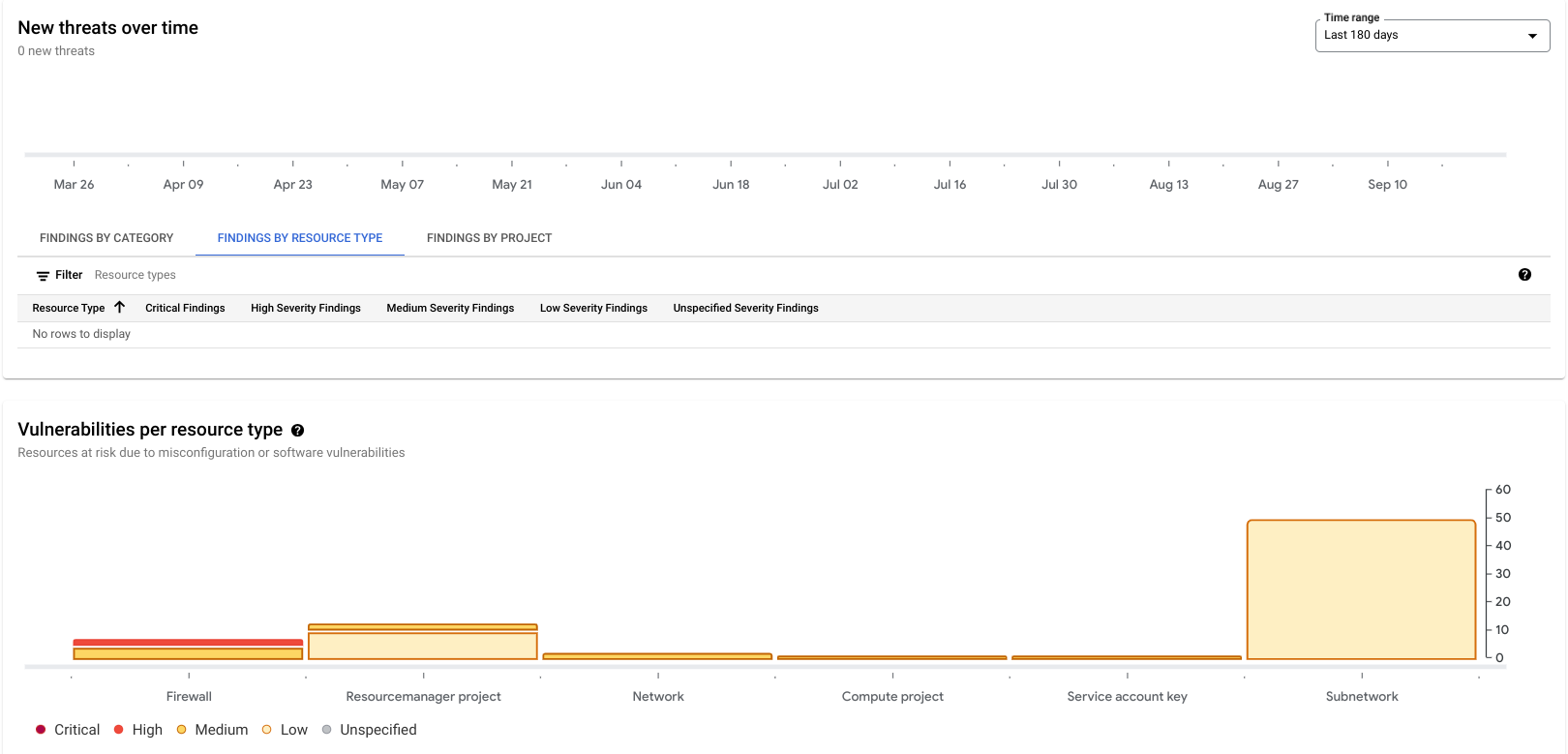Sort by Medium Severity Findings column
This screenshot has height=754, width=1568.
450,308
